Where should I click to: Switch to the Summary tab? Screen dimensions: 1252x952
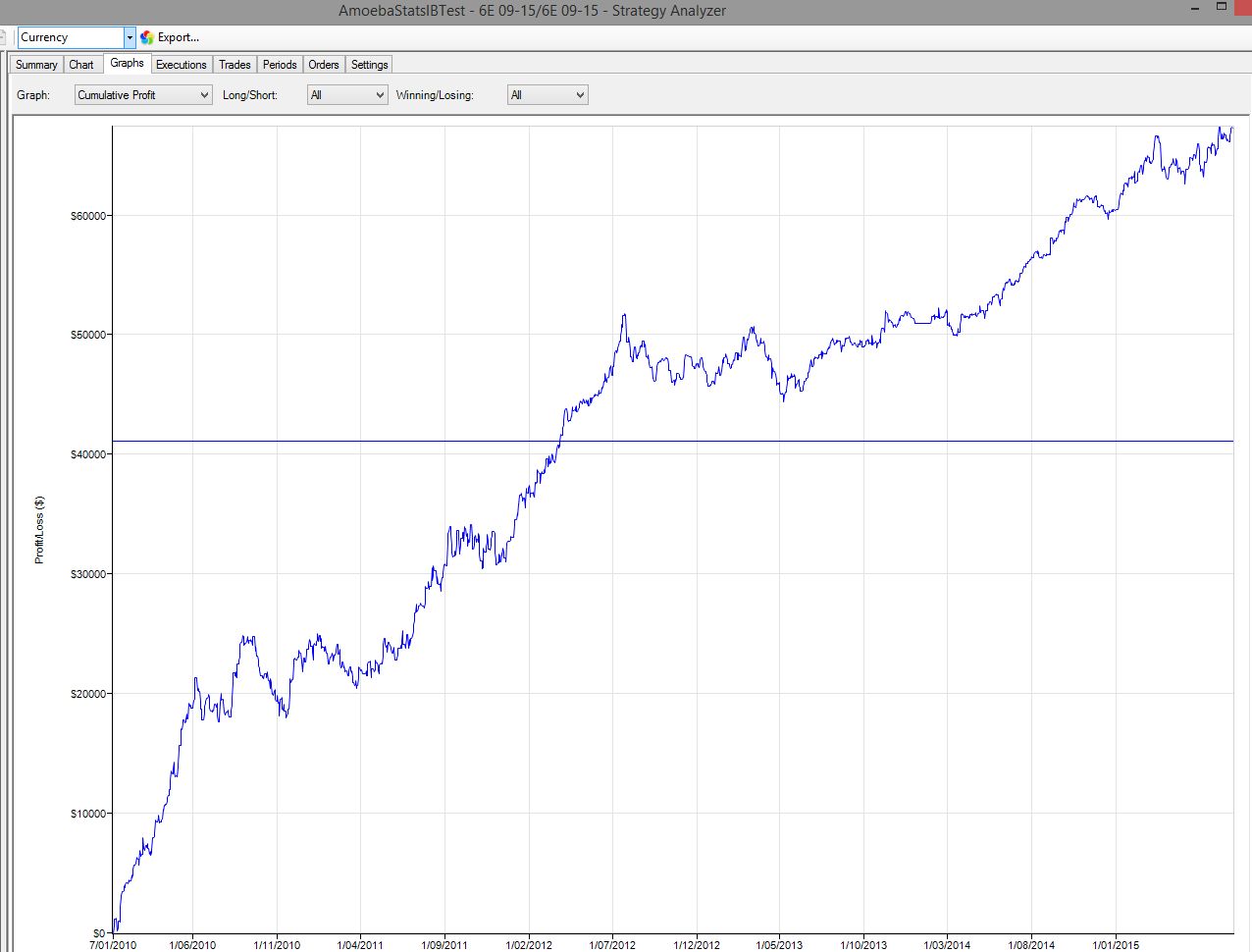coord(36,65)
